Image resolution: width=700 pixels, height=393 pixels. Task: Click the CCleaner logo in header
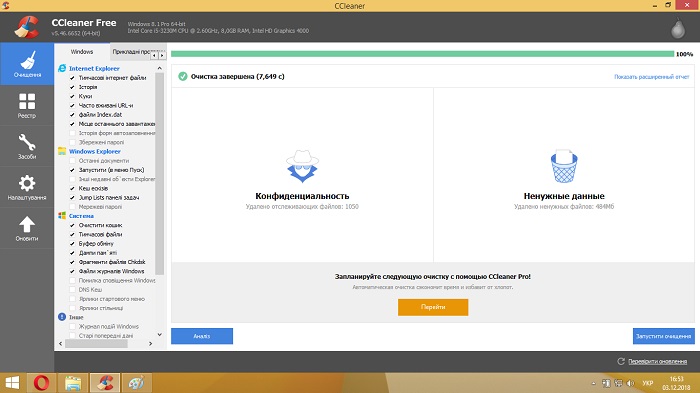point(26,27)
